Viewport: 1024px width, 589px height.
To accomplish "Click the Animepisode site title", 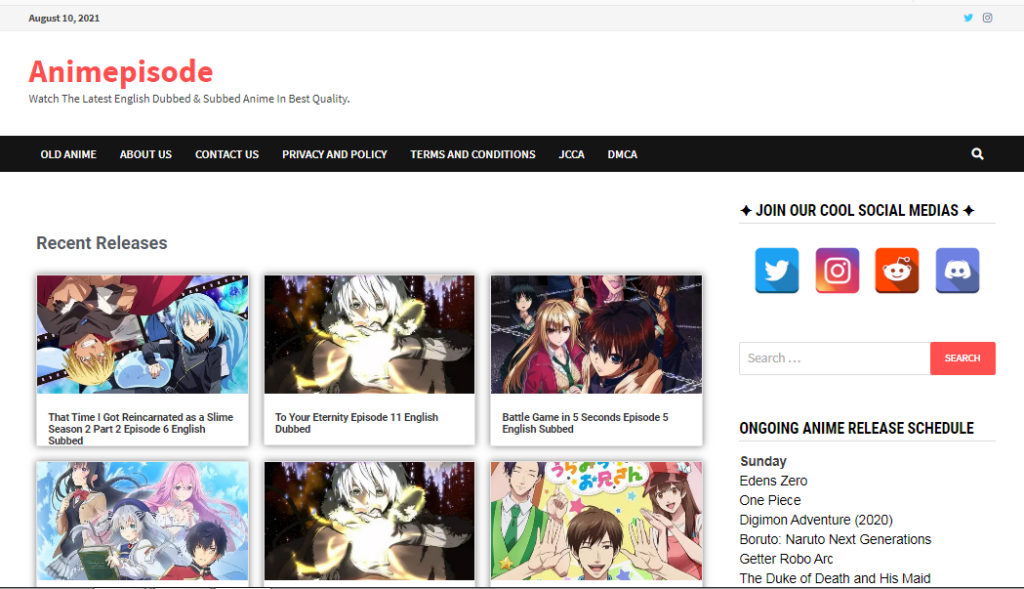I will [x=121, y=71].
